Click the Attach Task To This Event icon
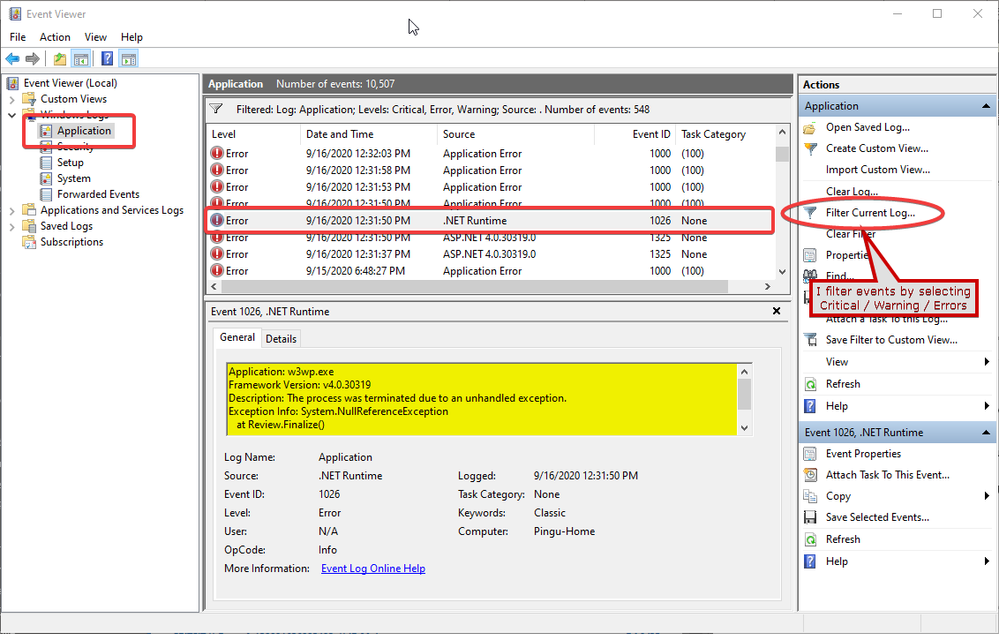Viewport: 999px width, 634px height. pyautogui.click(x=811, y=475)
